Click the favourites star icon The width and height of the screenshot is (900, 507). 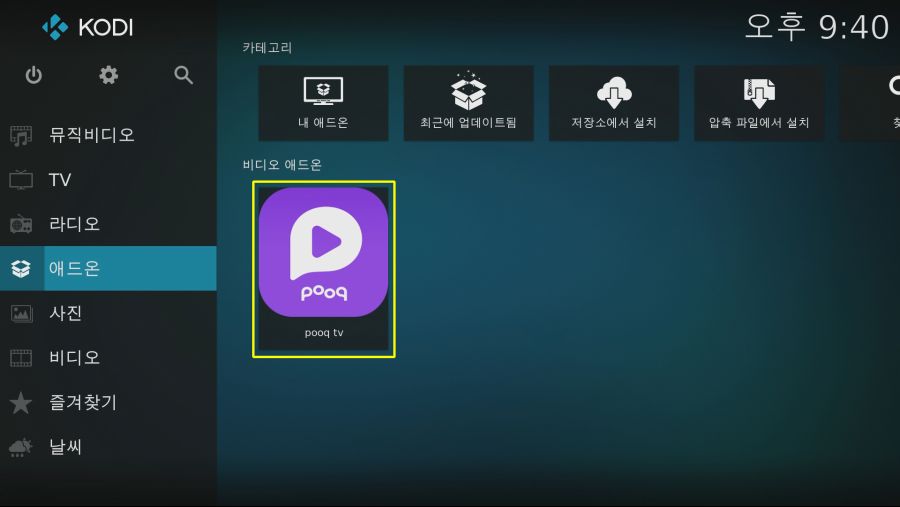pyautogui.click(x=21, y=402)
